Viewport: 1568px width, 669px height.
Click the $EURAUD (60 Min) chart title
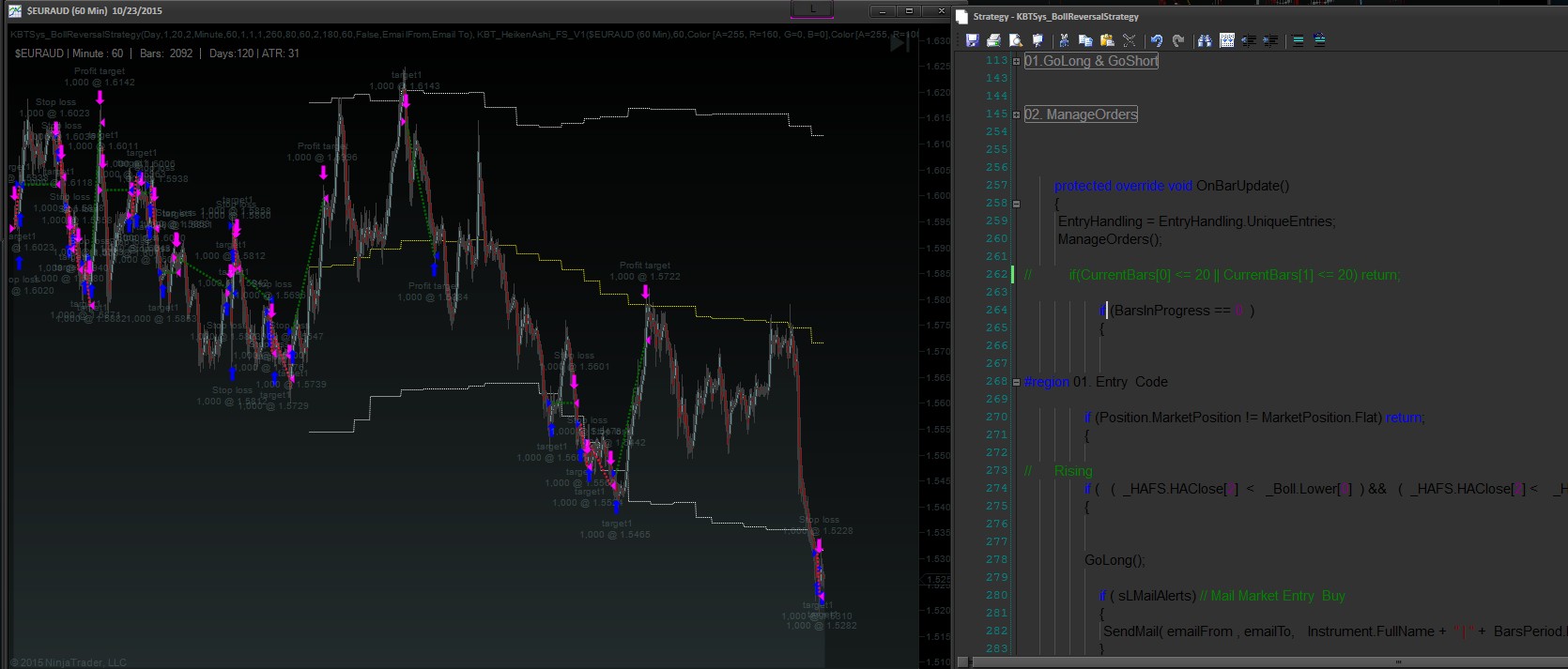94,10
